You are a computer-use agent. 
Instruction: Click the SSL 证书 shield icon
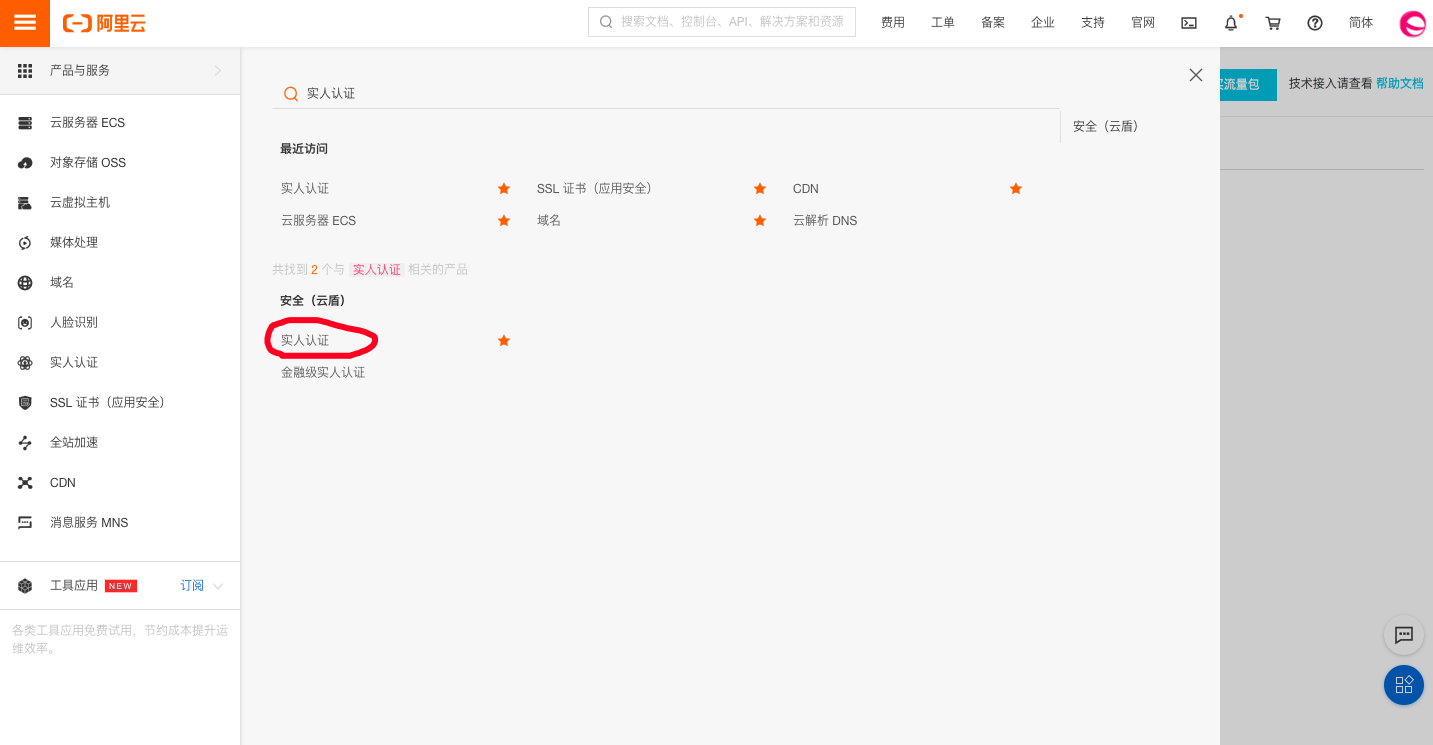(25, 403)
